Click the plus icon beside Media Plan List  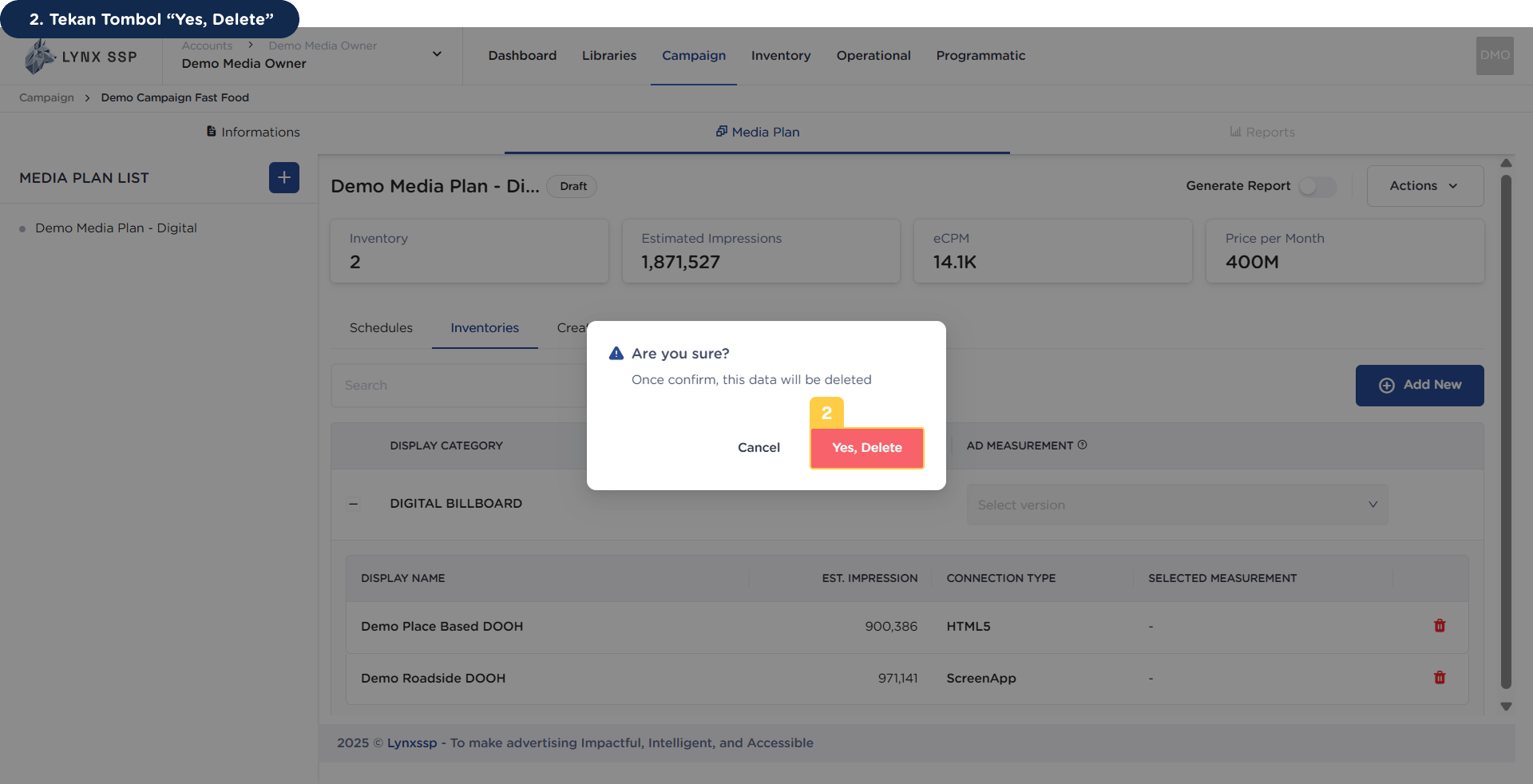tap(284, 177)
